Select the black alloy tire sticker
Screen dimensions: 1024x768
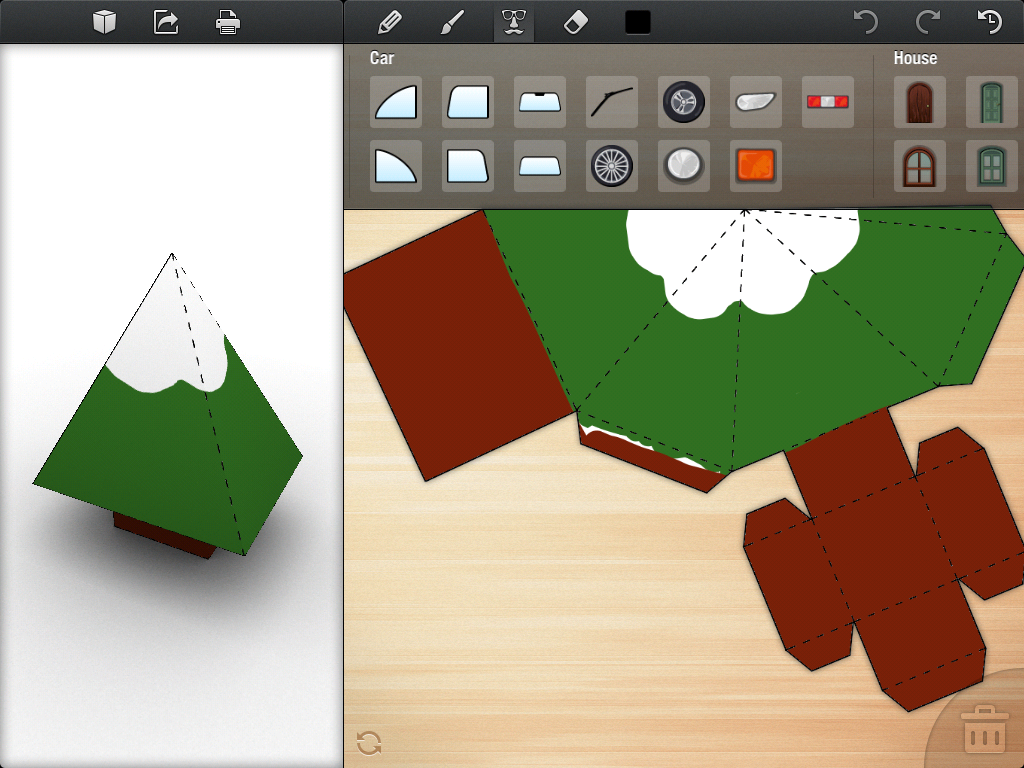coord(684,102)
